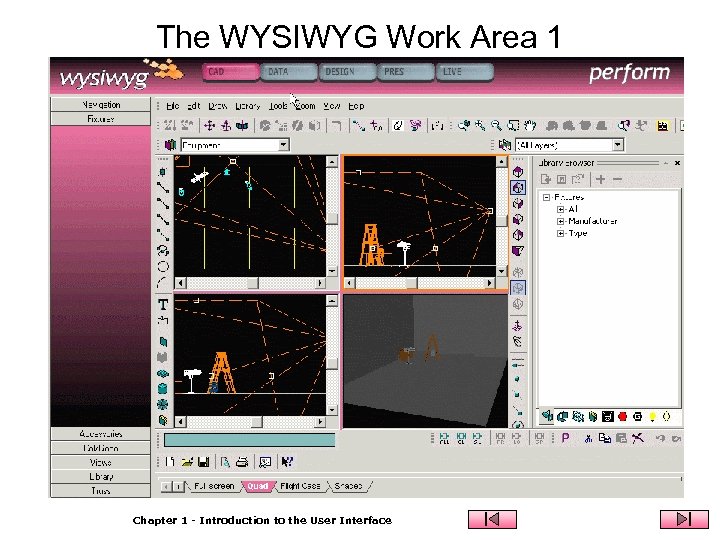
Task: Click the Library sidebar button
Action: click(101, 477)
